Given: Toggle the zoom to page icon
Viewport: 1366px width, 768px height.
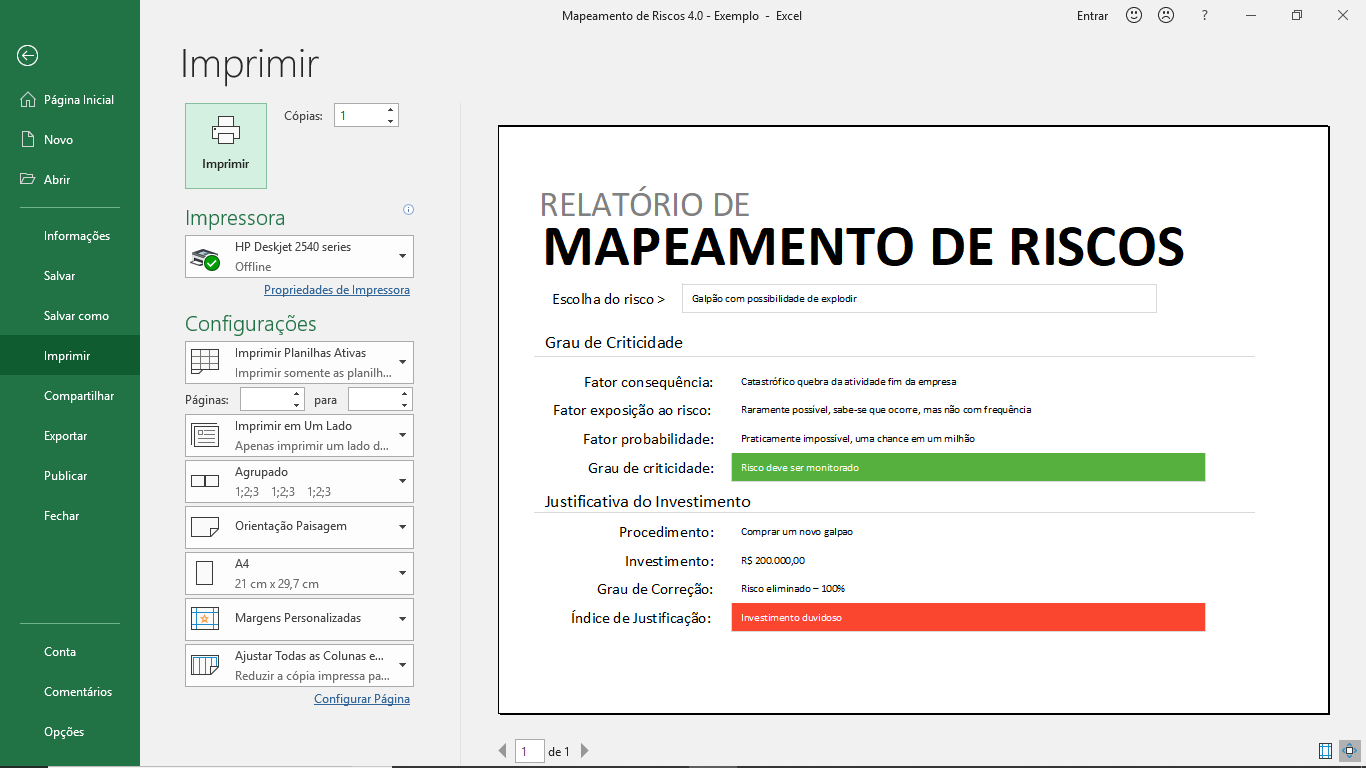Looking at the screenshot, I should click(x=1350, y=751).
